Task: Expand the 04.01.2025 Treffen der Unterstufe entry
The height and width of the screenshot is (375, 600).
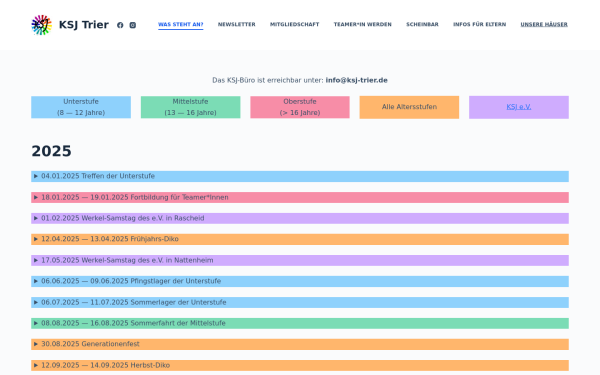Action: [x=300, y=176]
